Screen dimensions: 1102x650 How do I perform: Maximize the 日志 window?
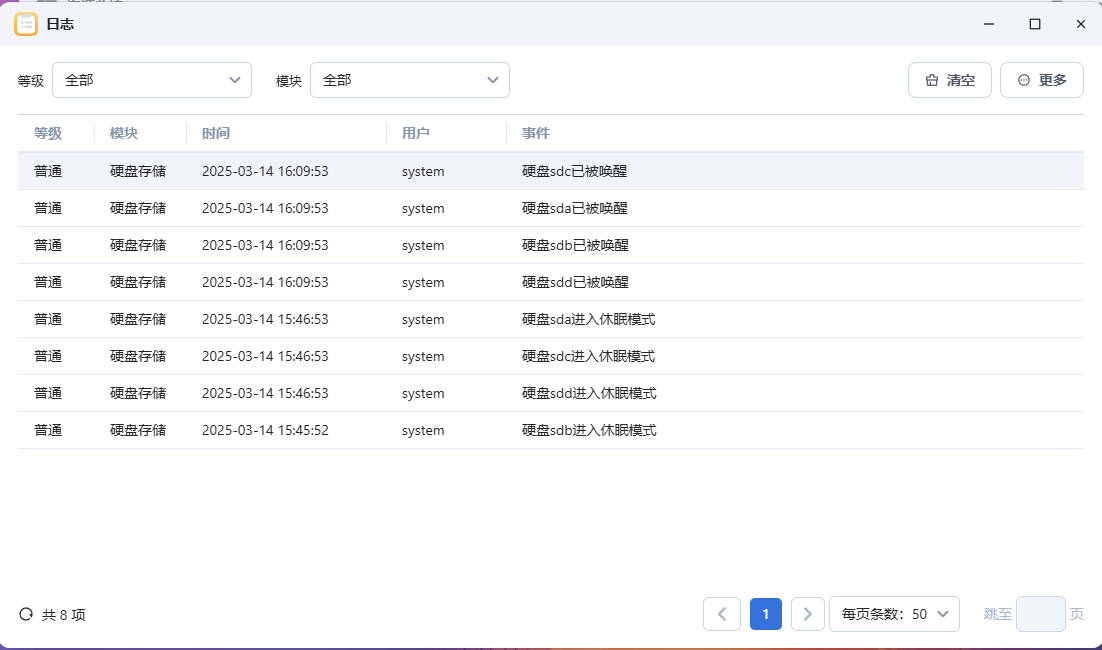(1035, 24)
